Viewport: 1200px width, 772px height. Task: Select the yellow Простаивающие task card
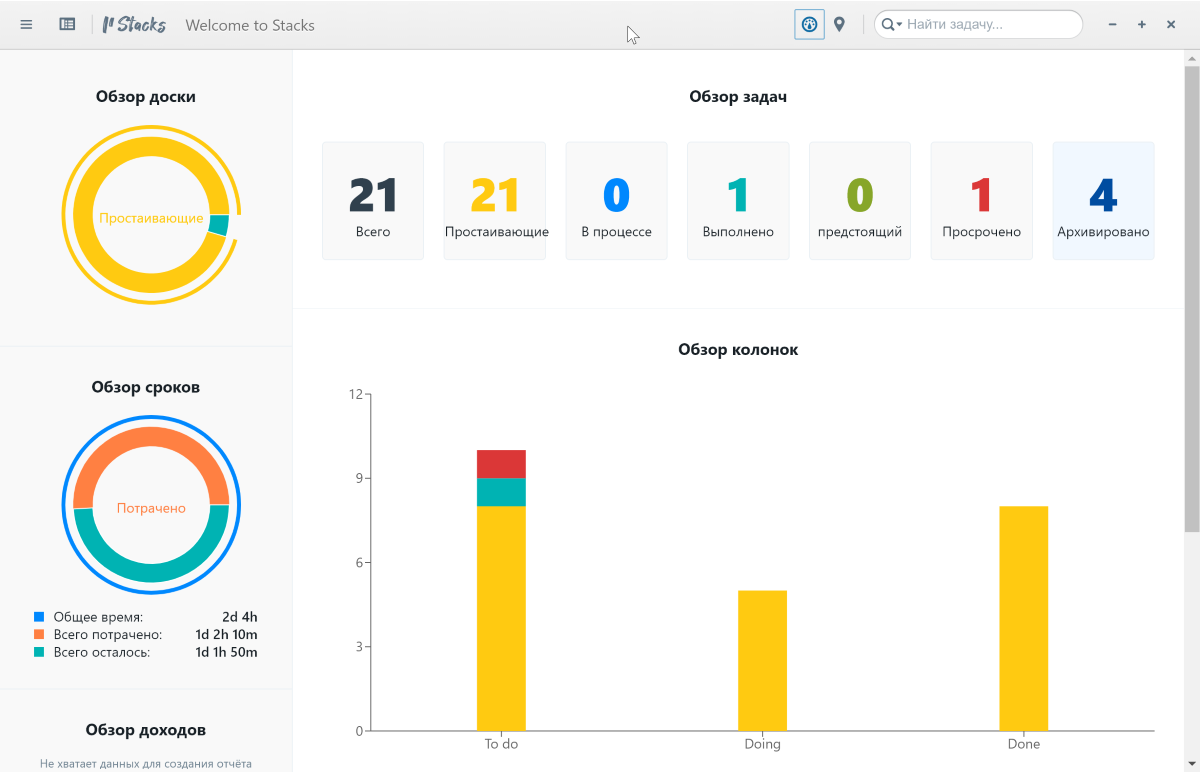495,201
